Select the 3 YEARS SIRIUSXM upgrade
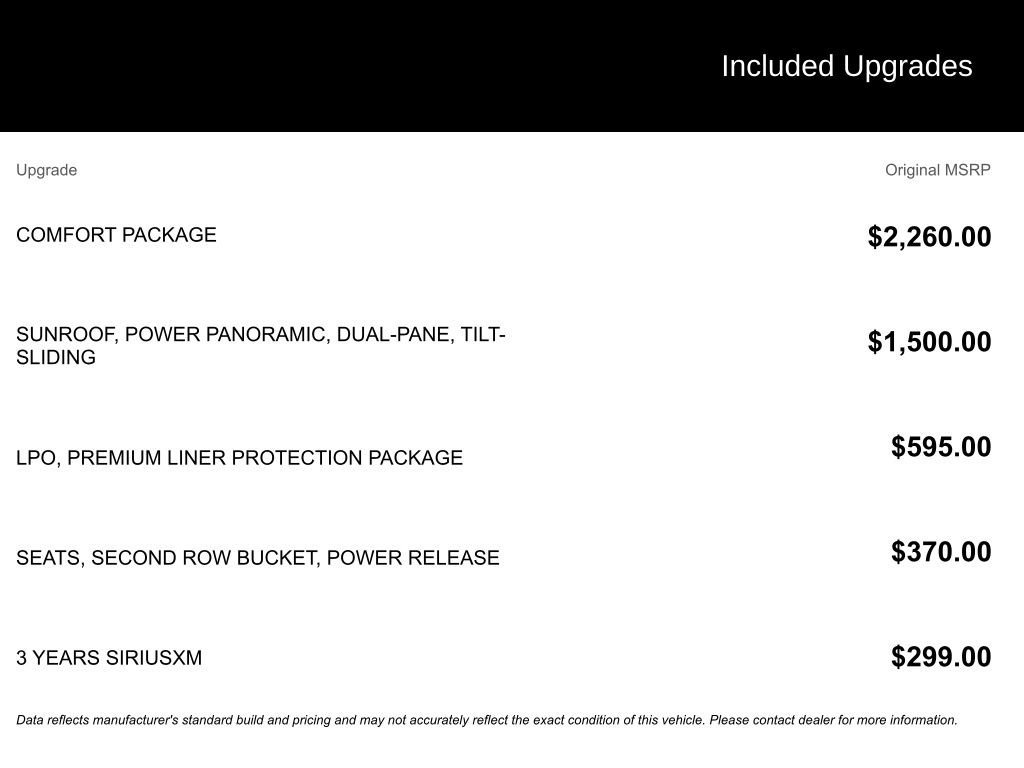This screenshot has width=1024, height=768. 109,657
